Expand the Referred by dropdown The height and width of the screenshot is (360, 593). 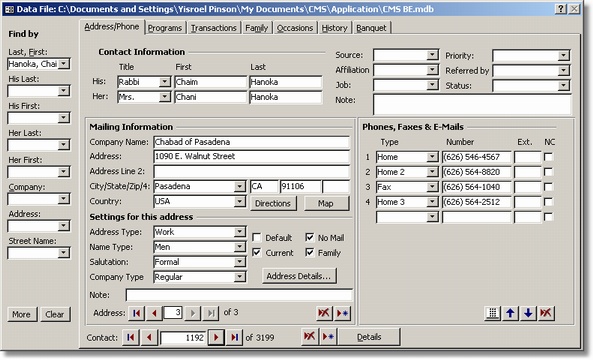click(x=564, y=71)
